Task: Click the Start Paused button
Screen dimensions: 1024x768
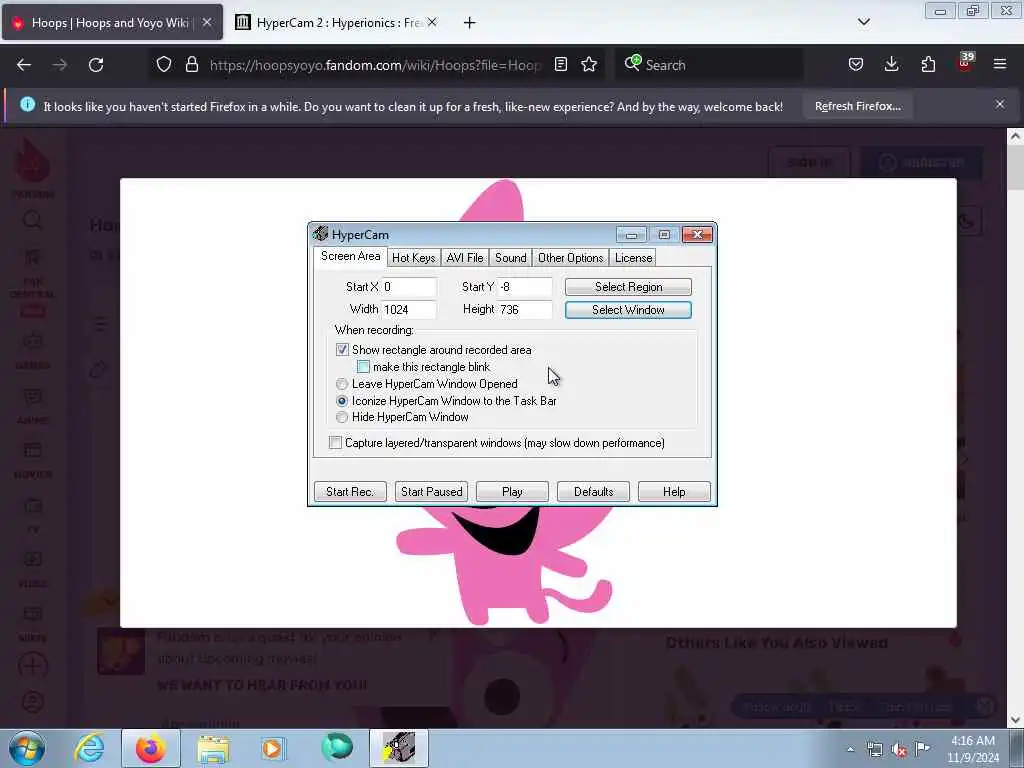Action: click(x=432, y=492)
